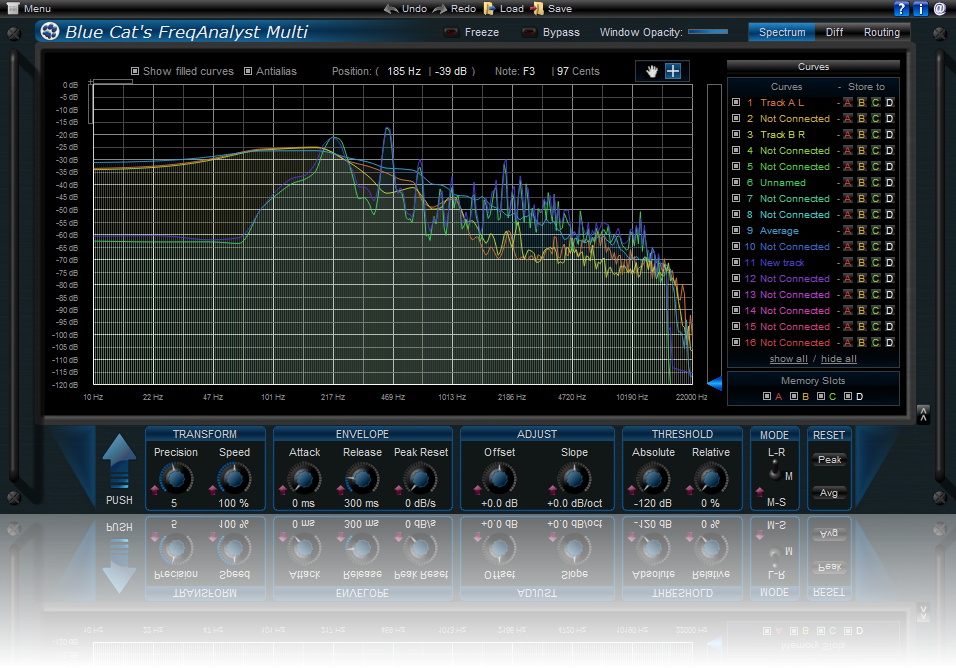This screenshot has width=956, height=668.
Task: Toggle visibility of curve 9 Average
Action: click(736, 231)
